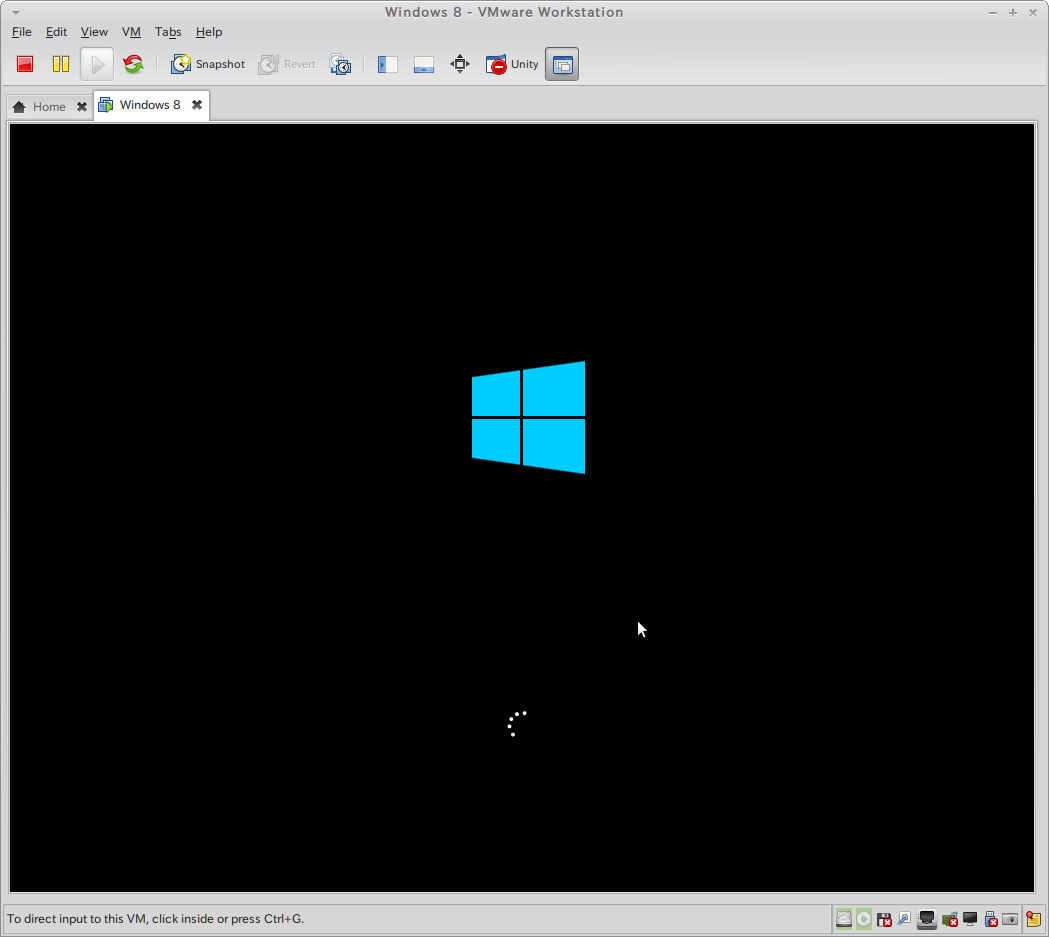The width and height of the screenshot is (1049, 937).
Task: Open the snapshot manager icon
Action: click(x=341, y=64)
